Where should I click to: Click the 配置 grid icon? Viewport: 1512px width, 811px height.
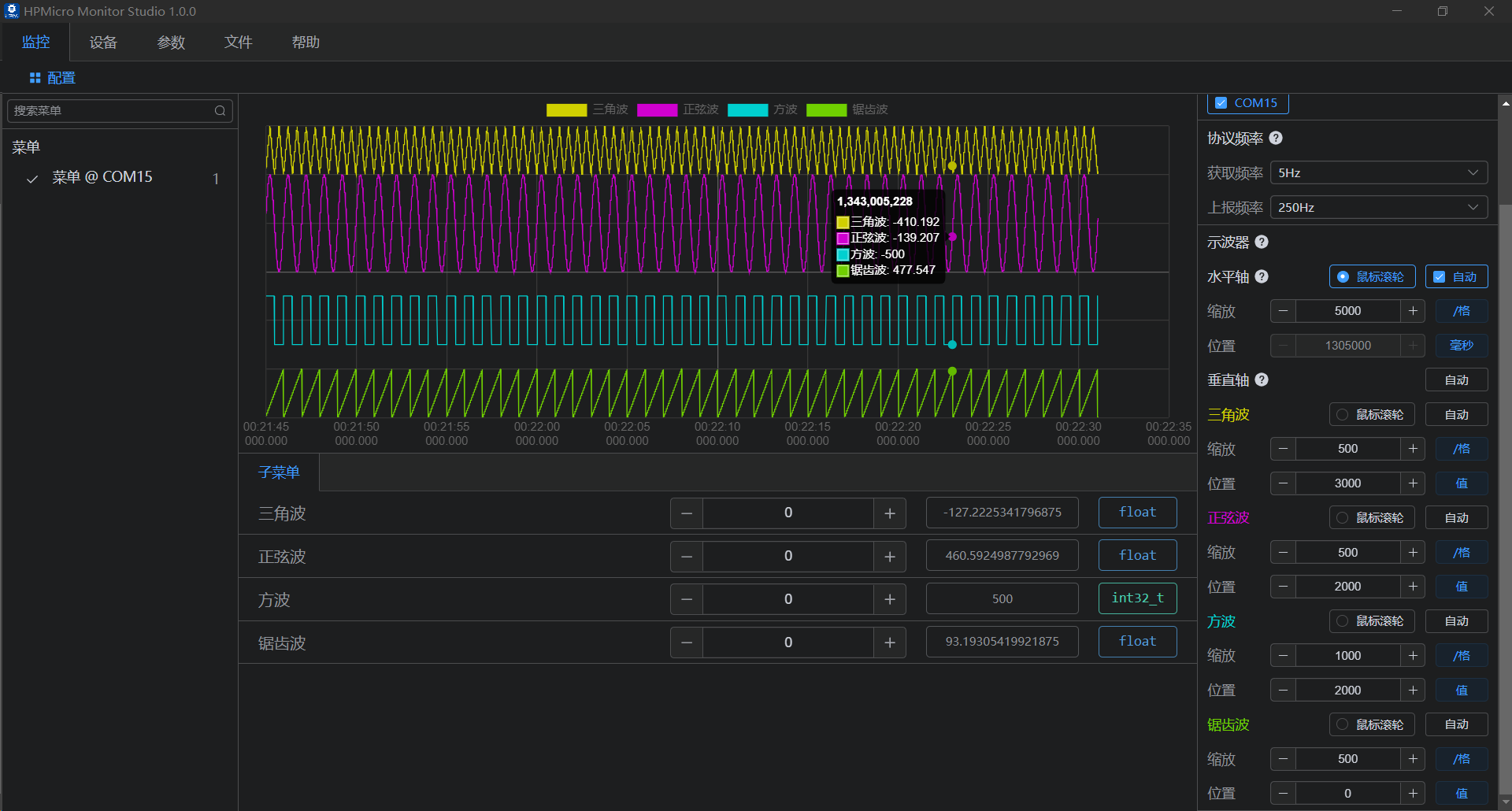[x=35, y=78]
